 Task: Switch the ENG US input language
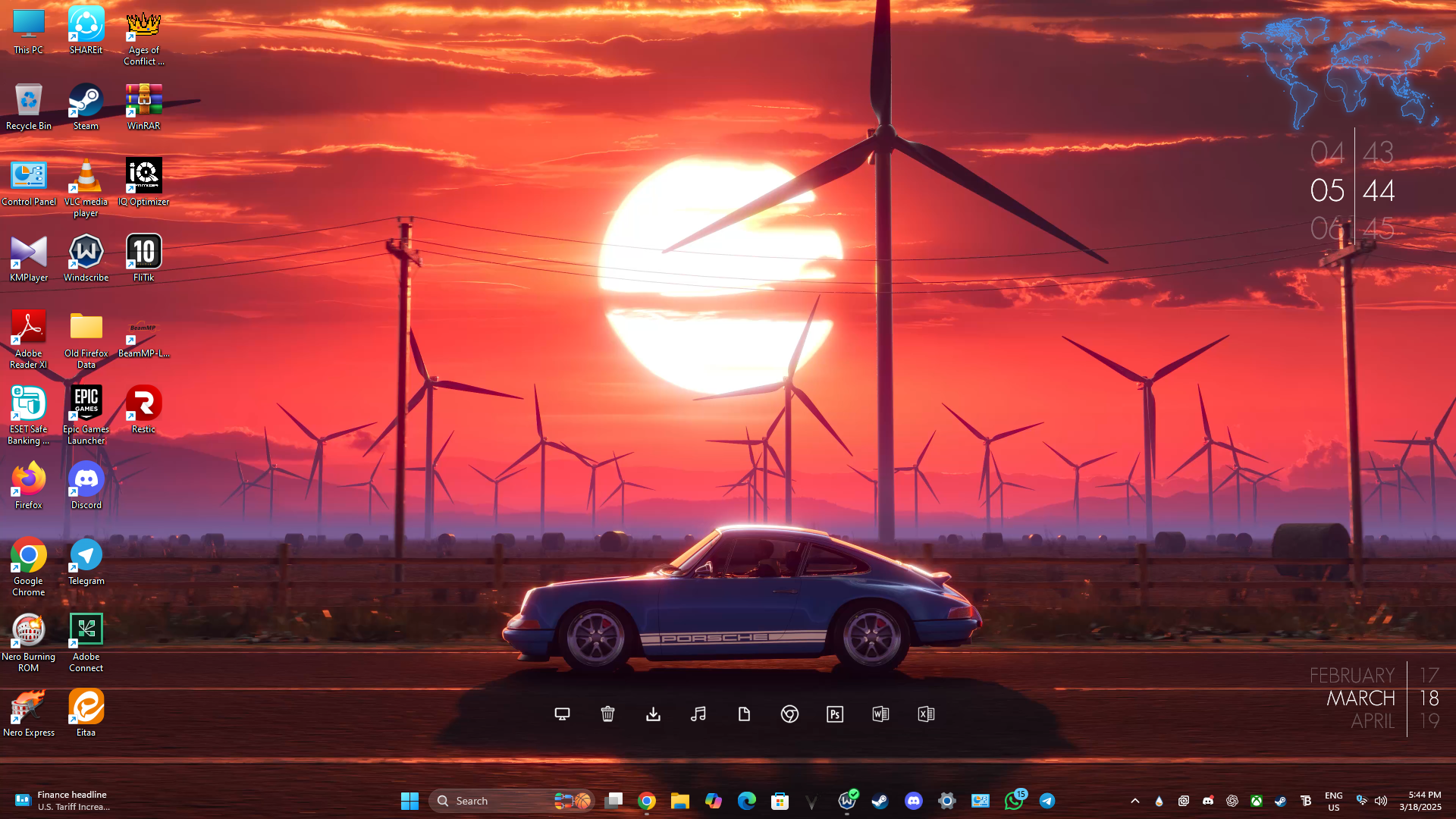coord(1334,801)
